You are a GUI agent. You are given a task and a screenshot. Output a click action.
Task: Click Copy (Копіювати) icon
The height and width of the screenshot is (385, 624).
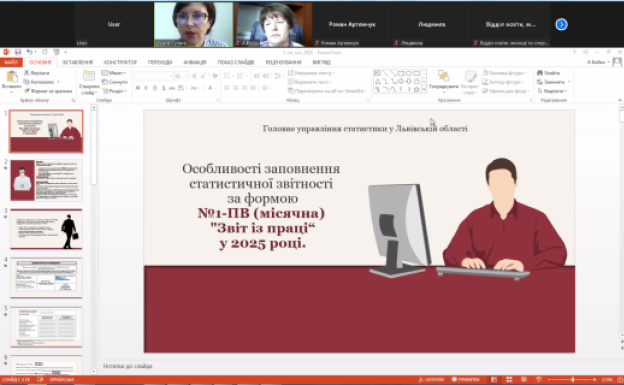(x=27, y=82)
